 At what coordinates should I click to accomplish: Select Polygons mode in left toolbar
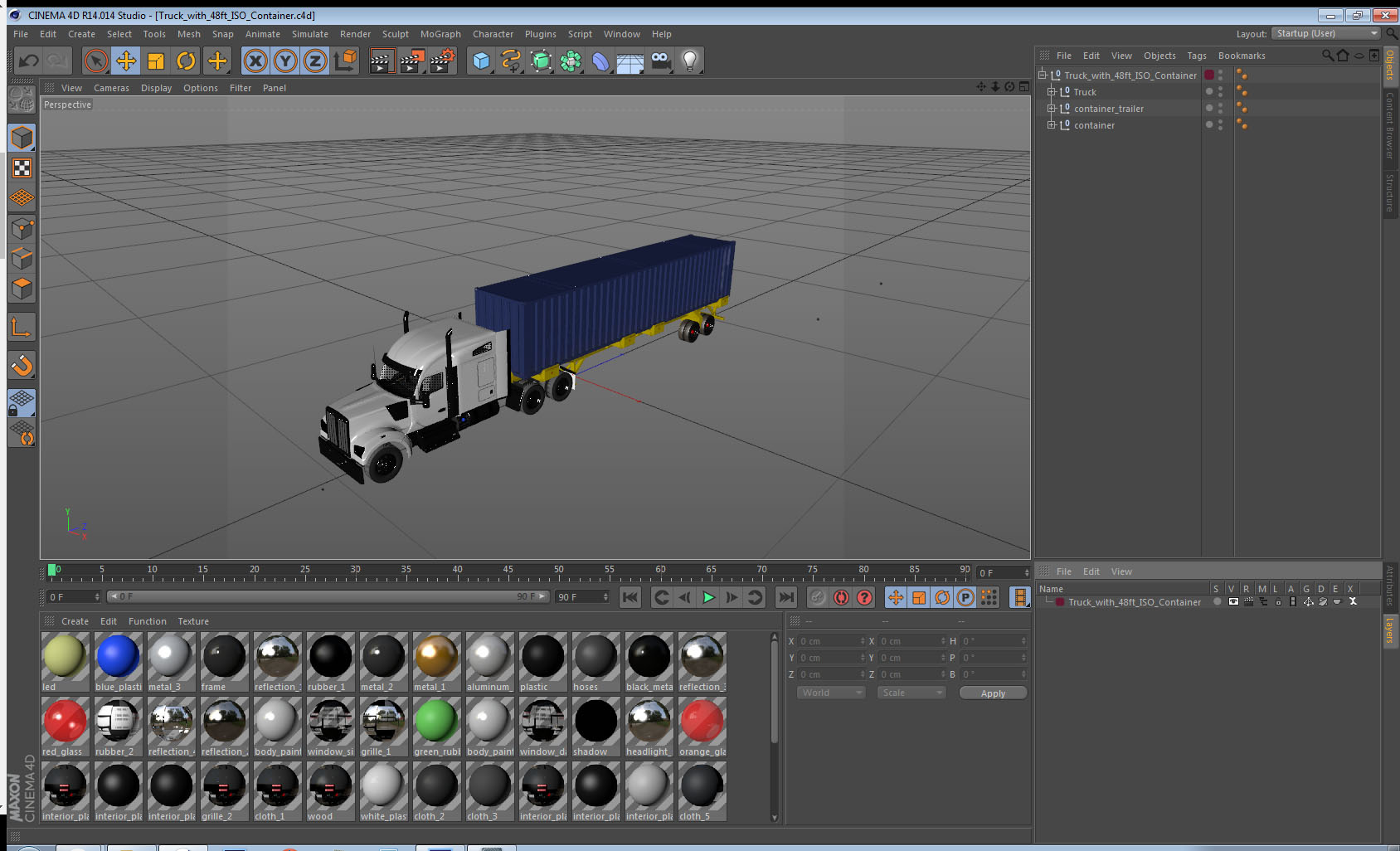click(x=22, y=289)
